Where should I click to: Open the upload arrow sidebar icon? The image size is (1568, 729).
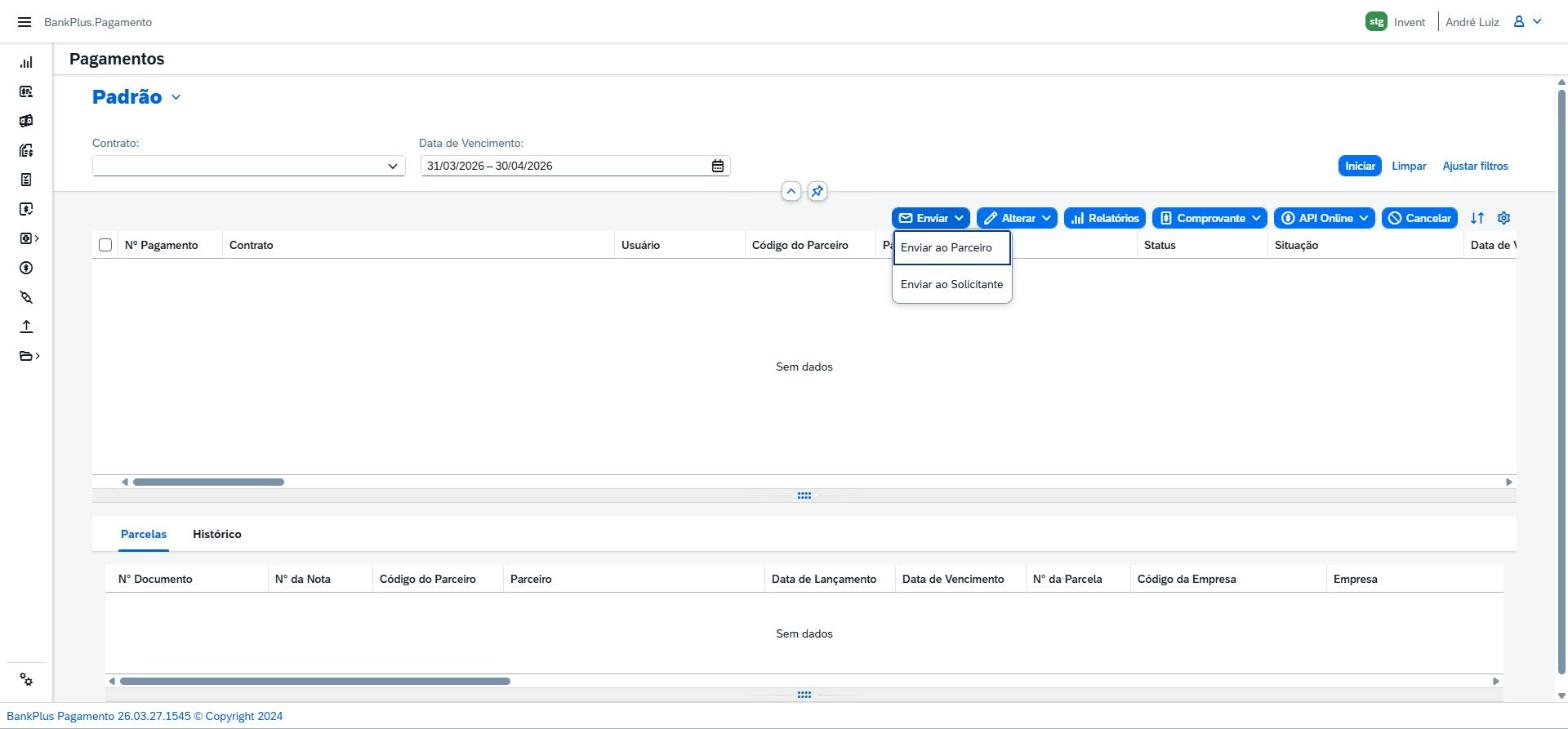(x=26, y=327)
